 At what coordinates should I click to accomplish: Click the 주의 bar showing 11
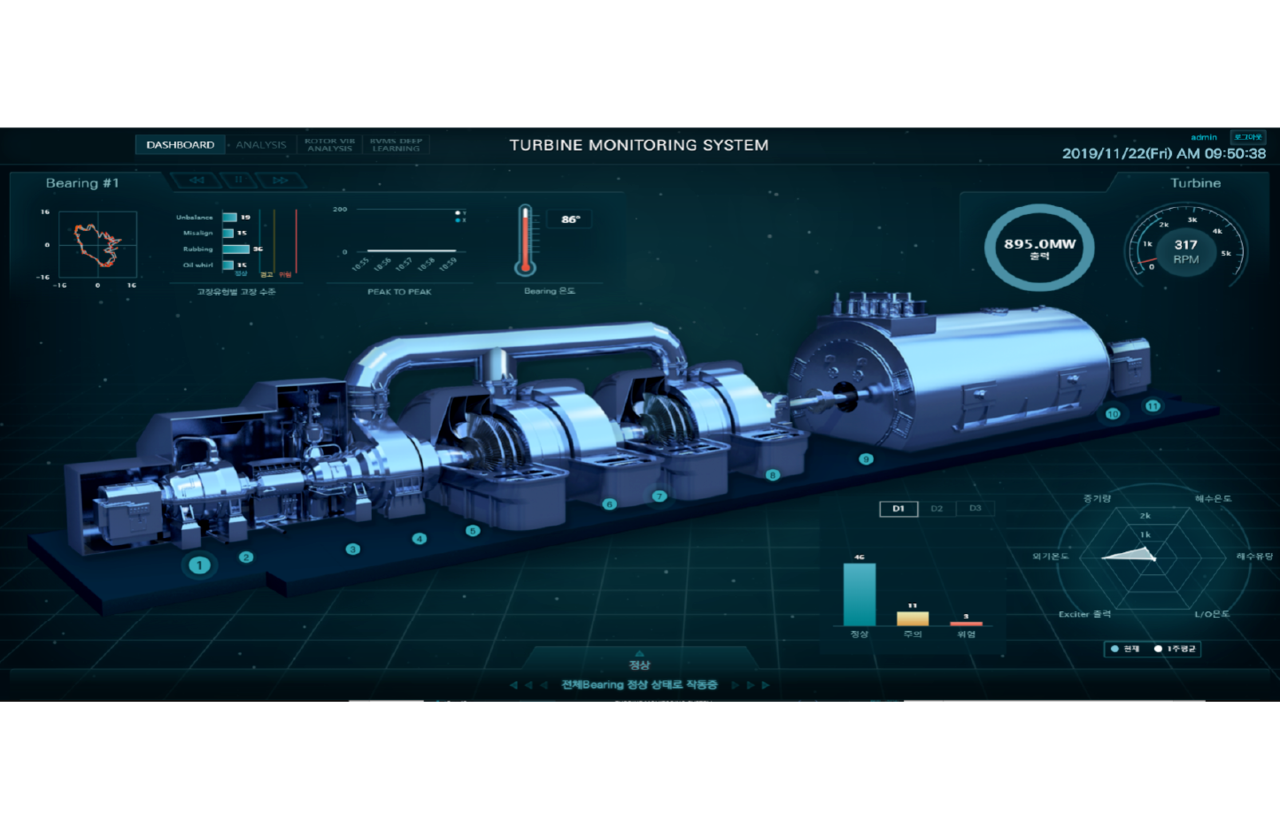click(x=912, y=619)
